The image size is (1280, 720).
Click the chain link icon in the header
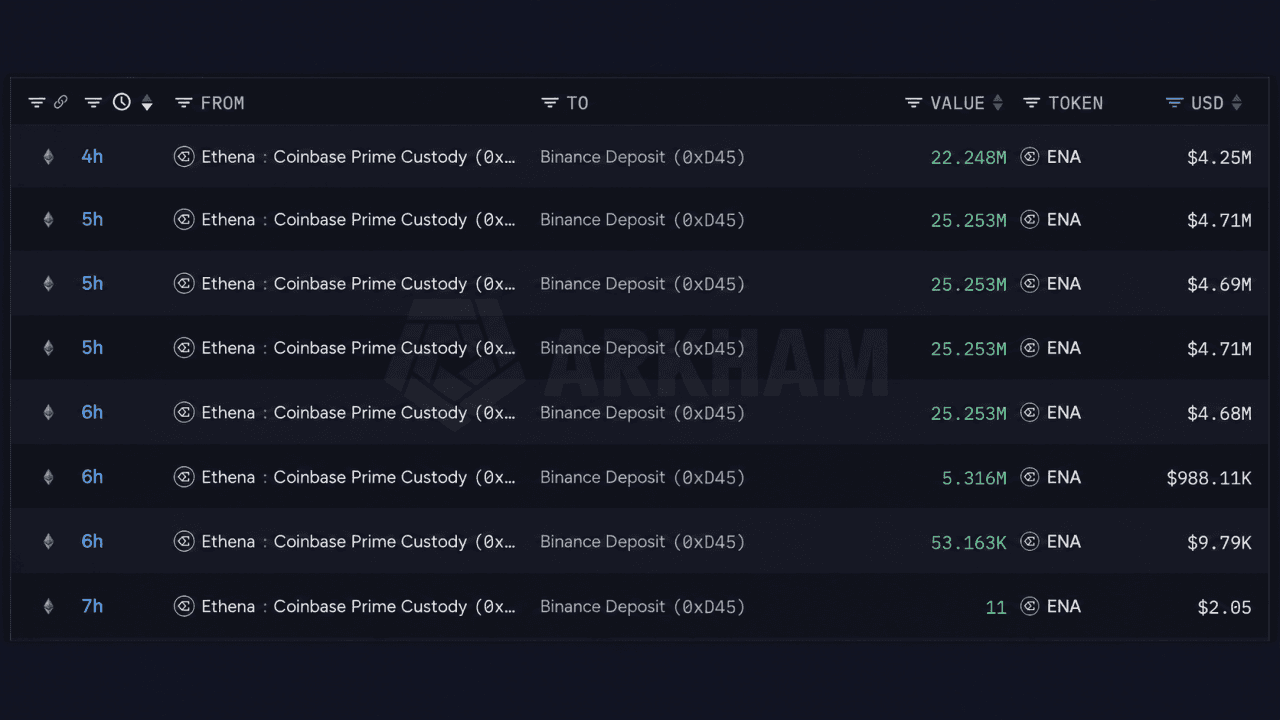[61, 102]
